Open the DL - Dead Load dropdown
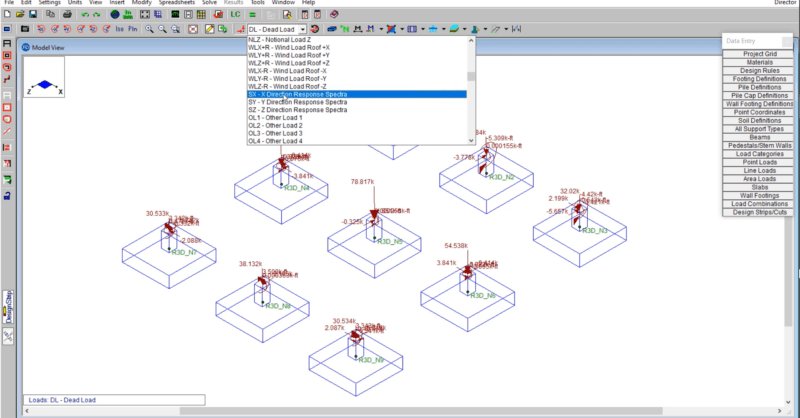 coord(304,30)
